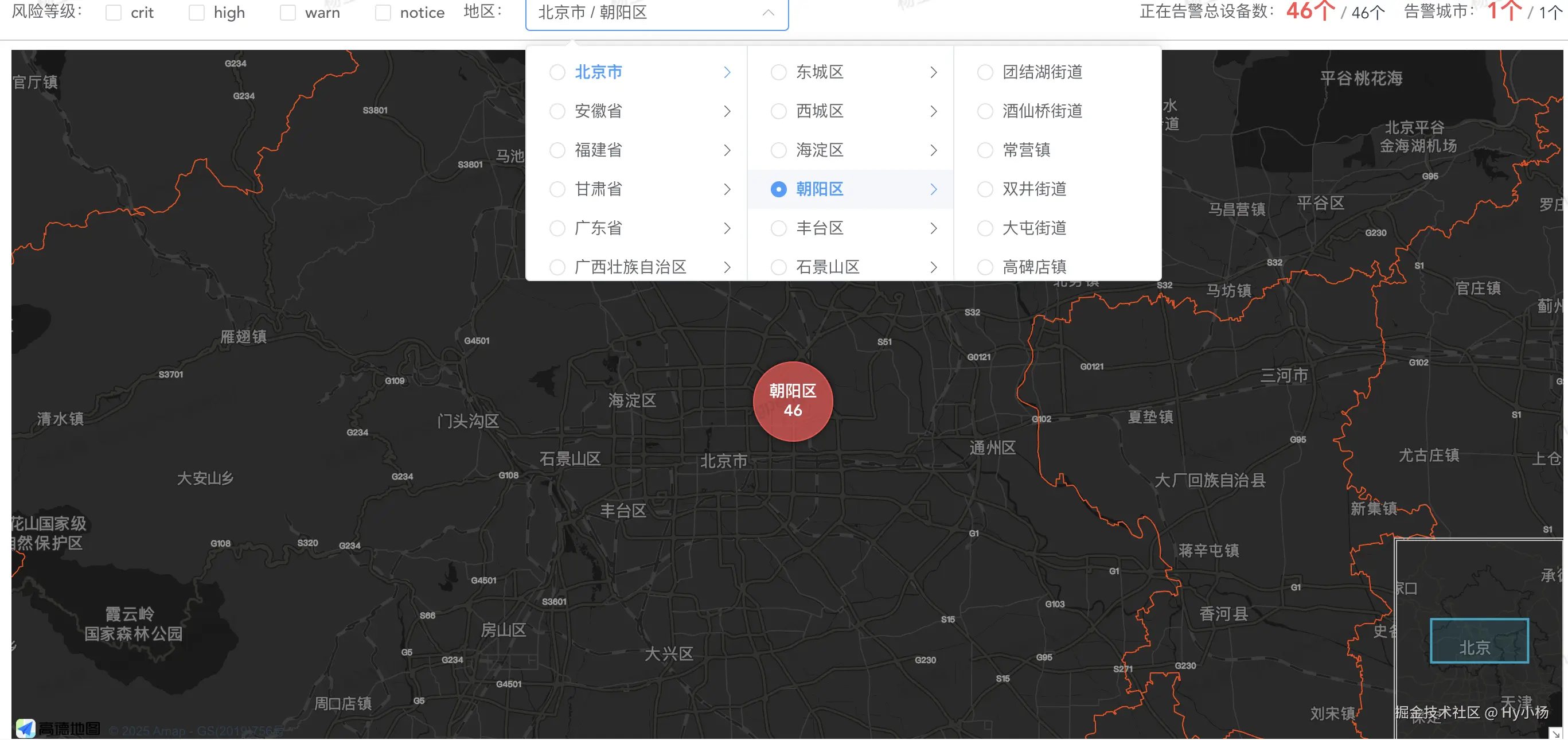The width and height of the screenshot is (1568, 740).
Task: Open the 北京市 / 朝阳区 region dropdown
Action: pyautogui.click(x=645, y=13)
